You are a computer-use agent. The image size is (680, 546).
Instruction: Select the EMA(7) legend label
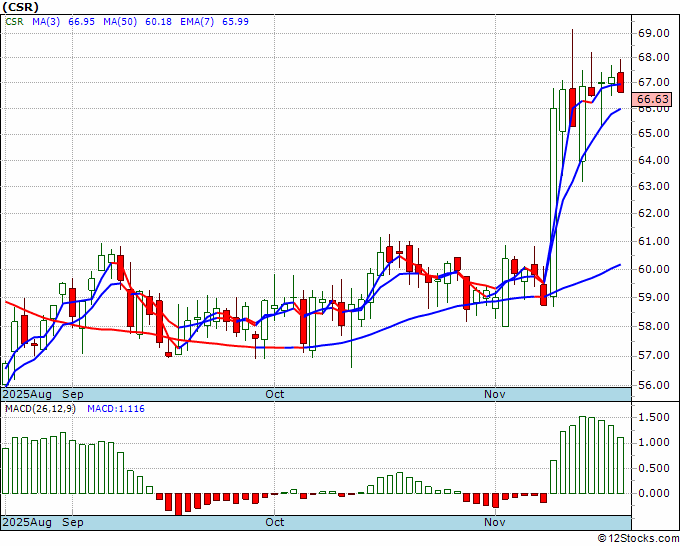click(x=197, y=22)
